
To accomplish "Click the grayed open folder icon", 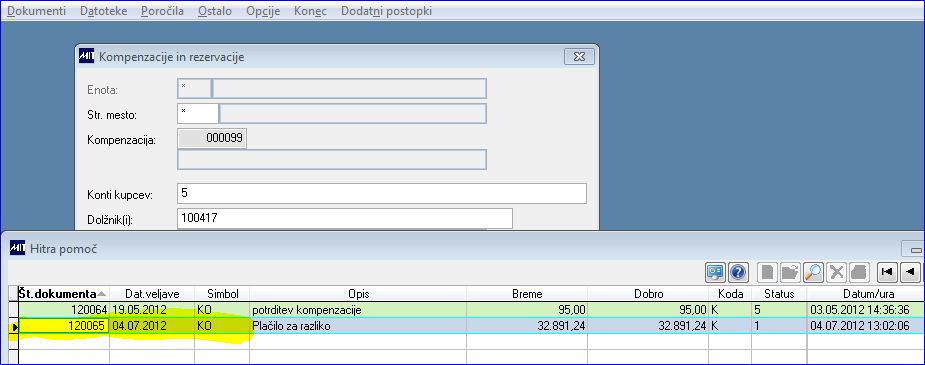I will [x=790, y=272].
